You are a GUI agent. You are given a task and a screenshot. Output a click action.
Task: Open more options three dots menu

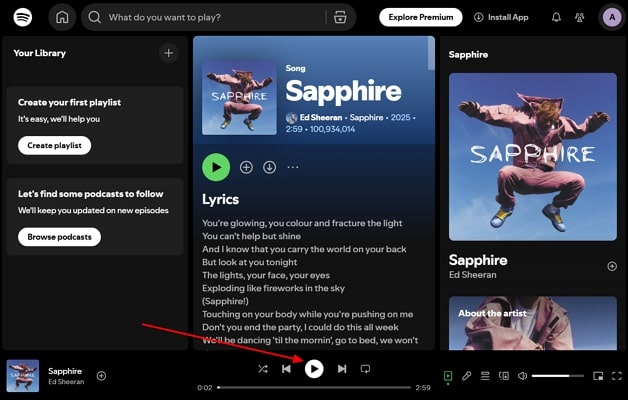293,167
